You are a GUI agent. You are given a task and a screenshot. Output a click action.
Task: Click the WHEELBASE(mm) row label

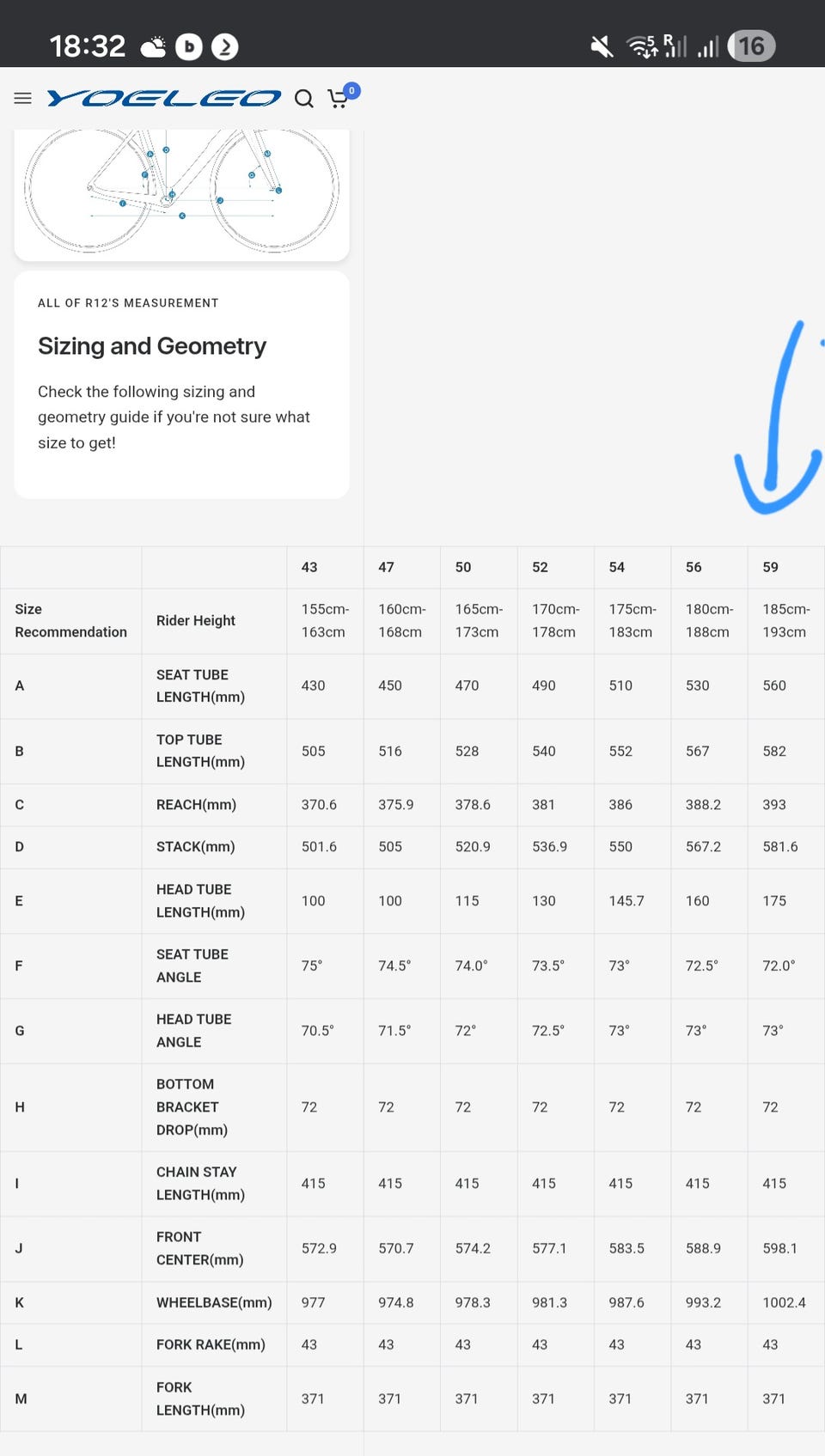coord(214,1302)
